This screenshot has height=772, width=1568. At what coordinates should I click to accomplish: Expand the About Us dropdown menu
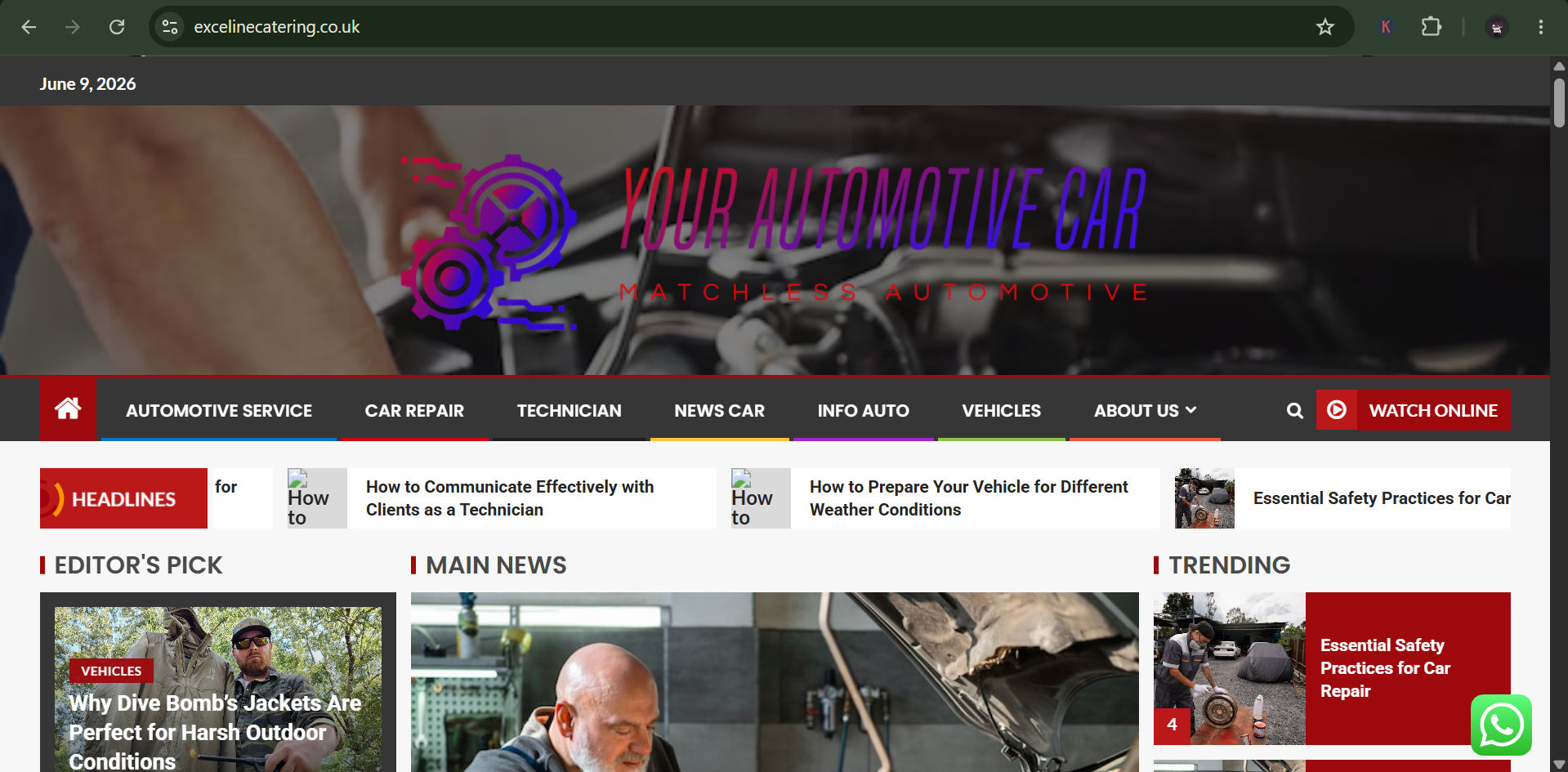click(1145, 411)
